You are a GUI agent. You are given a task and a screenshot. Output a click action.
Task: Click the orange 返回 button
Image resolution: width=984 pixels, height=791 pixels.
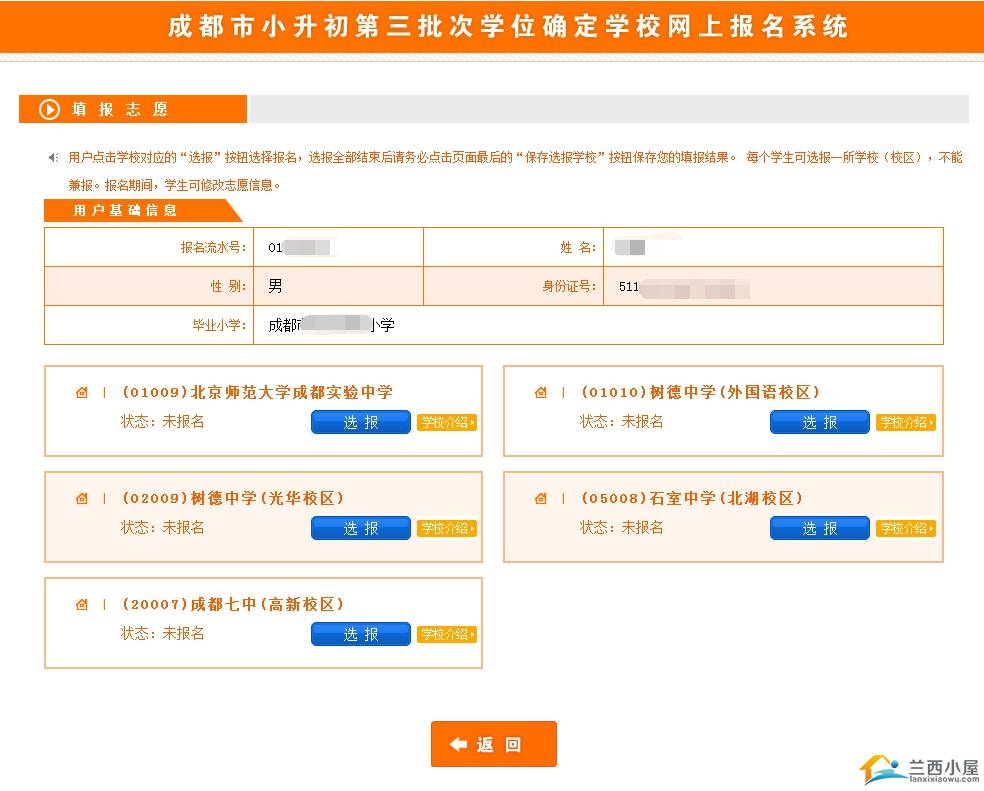493,744
